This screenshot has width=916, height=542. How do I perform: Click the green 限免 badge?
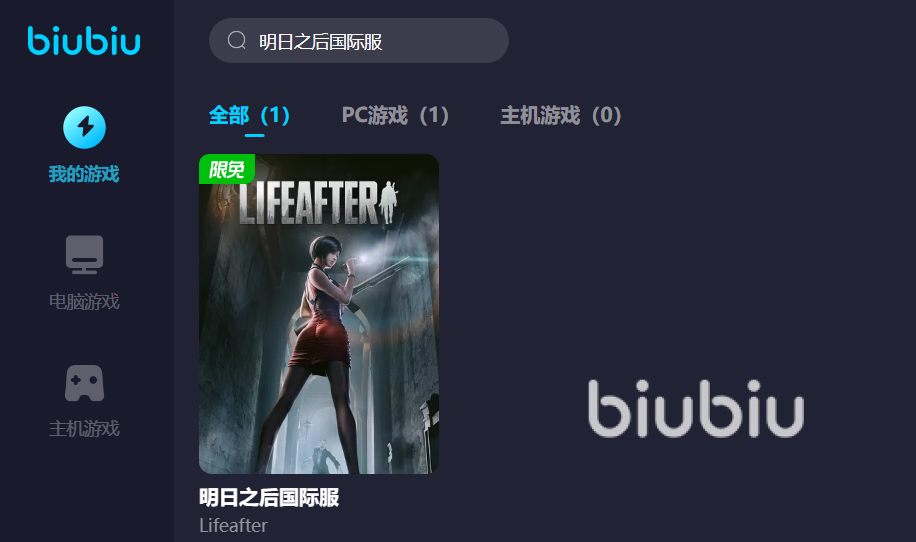[x=227, y=169]
